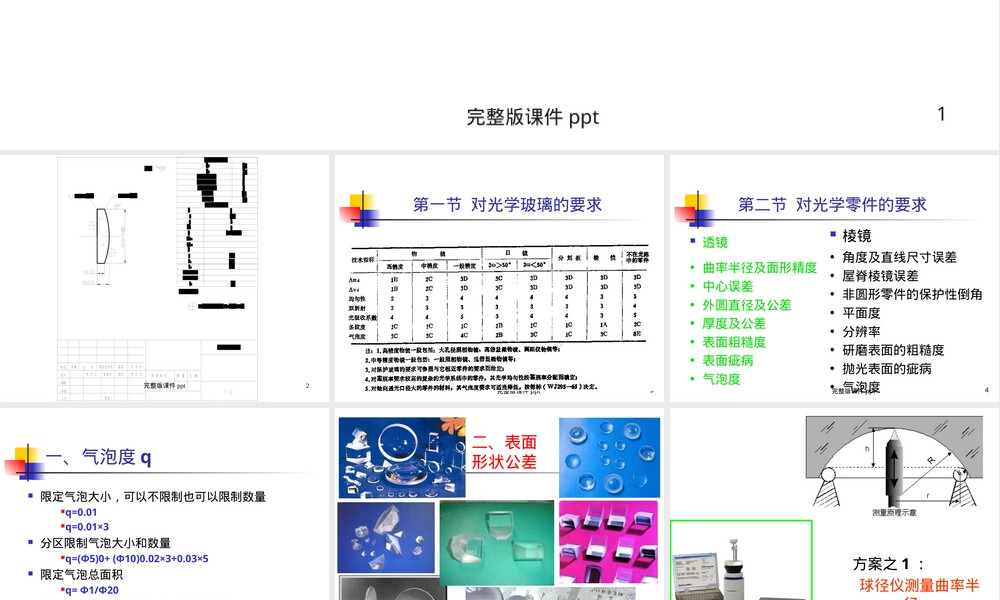The image size is (1000, 600).
Task: Click the bullet 抛光表面的疵病
Action: click(886, 369)
